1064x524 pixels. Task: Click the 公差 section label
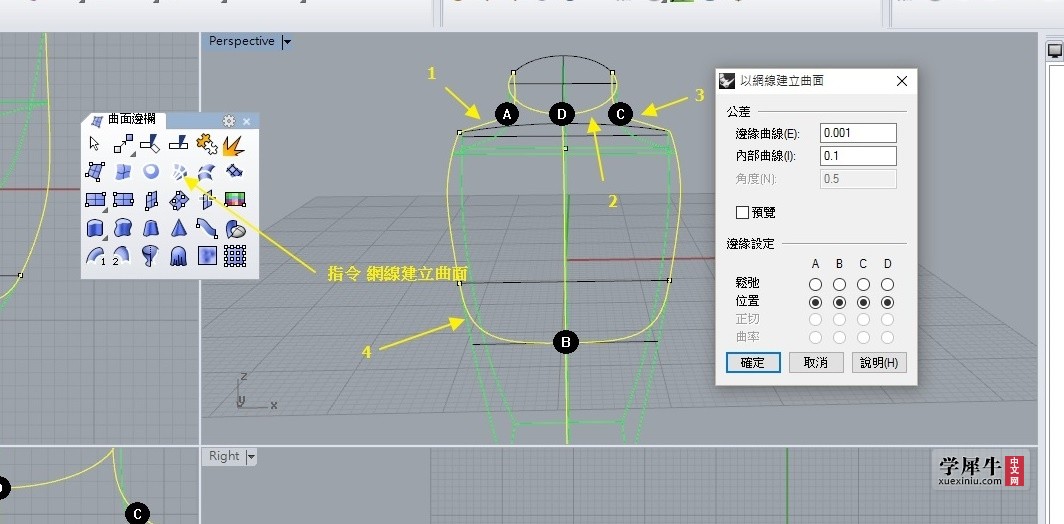pos(738,111)
